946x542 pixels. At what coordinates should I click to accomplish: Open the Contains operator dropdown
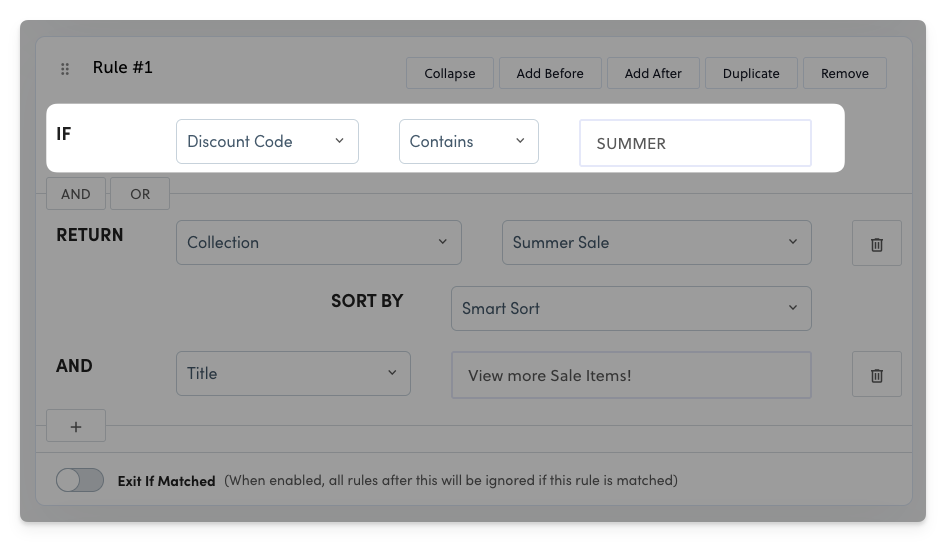coord(469,141)
